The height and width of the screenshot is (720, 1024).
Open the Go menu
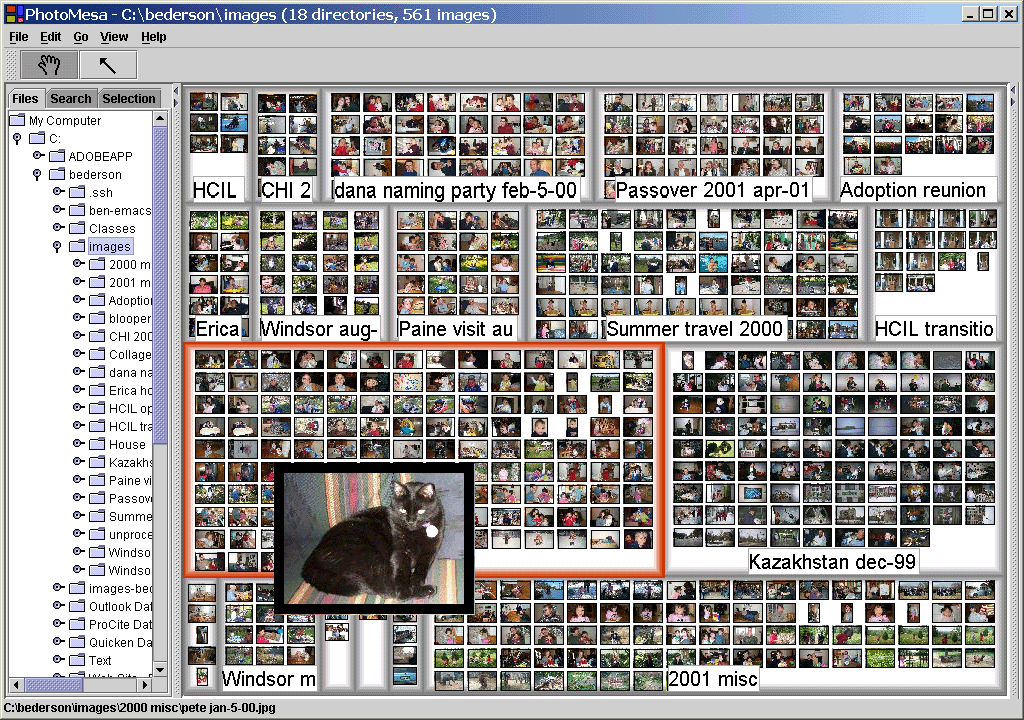[x=80, y=37]
